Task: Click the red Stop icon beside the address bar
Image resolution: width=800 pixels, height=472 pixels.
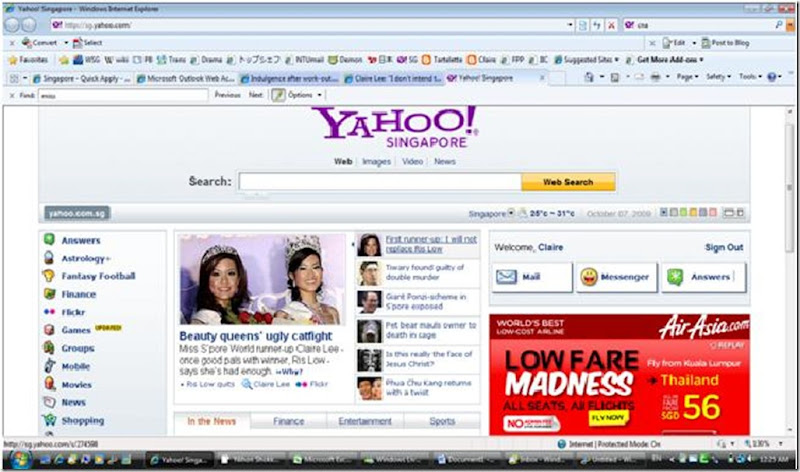Action: click(611, 25)
